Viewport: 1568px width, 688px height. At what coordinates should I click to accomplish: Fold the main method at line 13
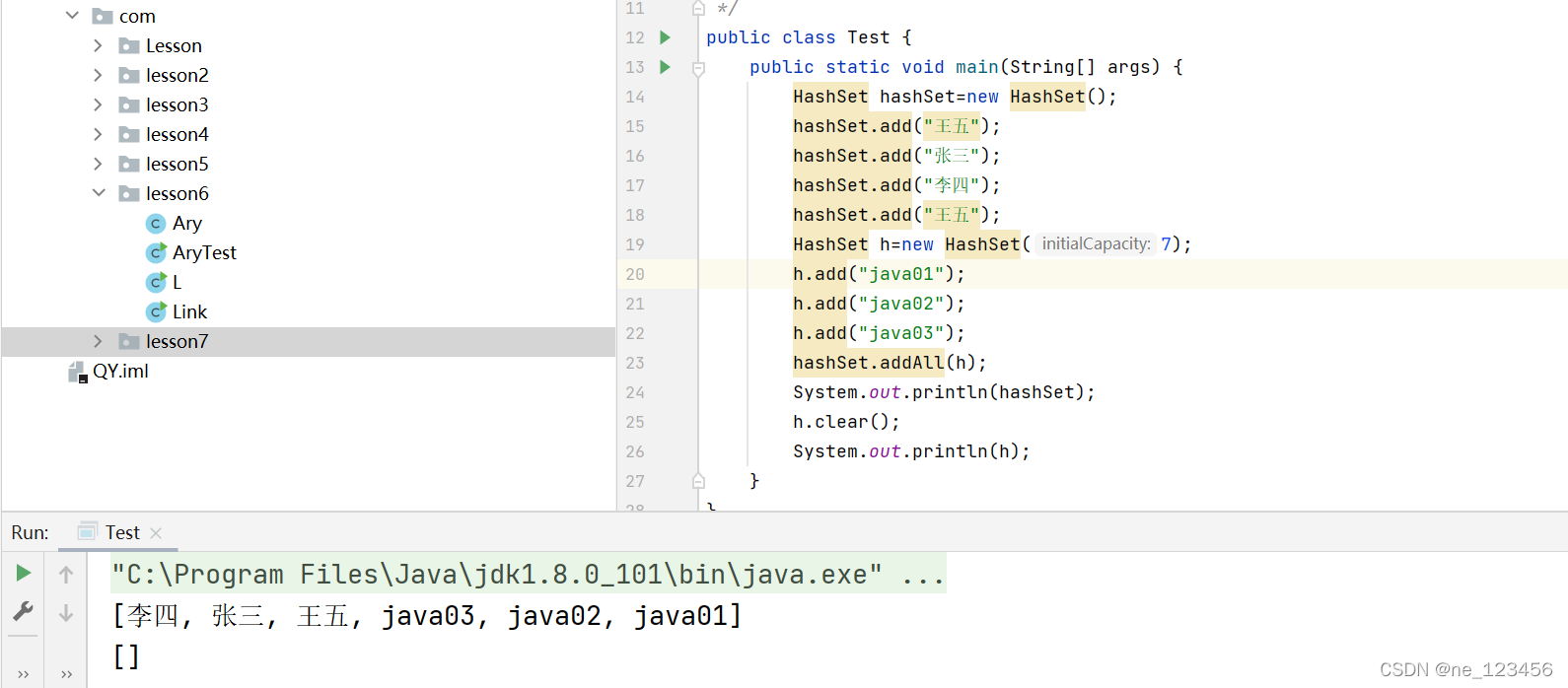pyautogui.click(x=698, y=68)
